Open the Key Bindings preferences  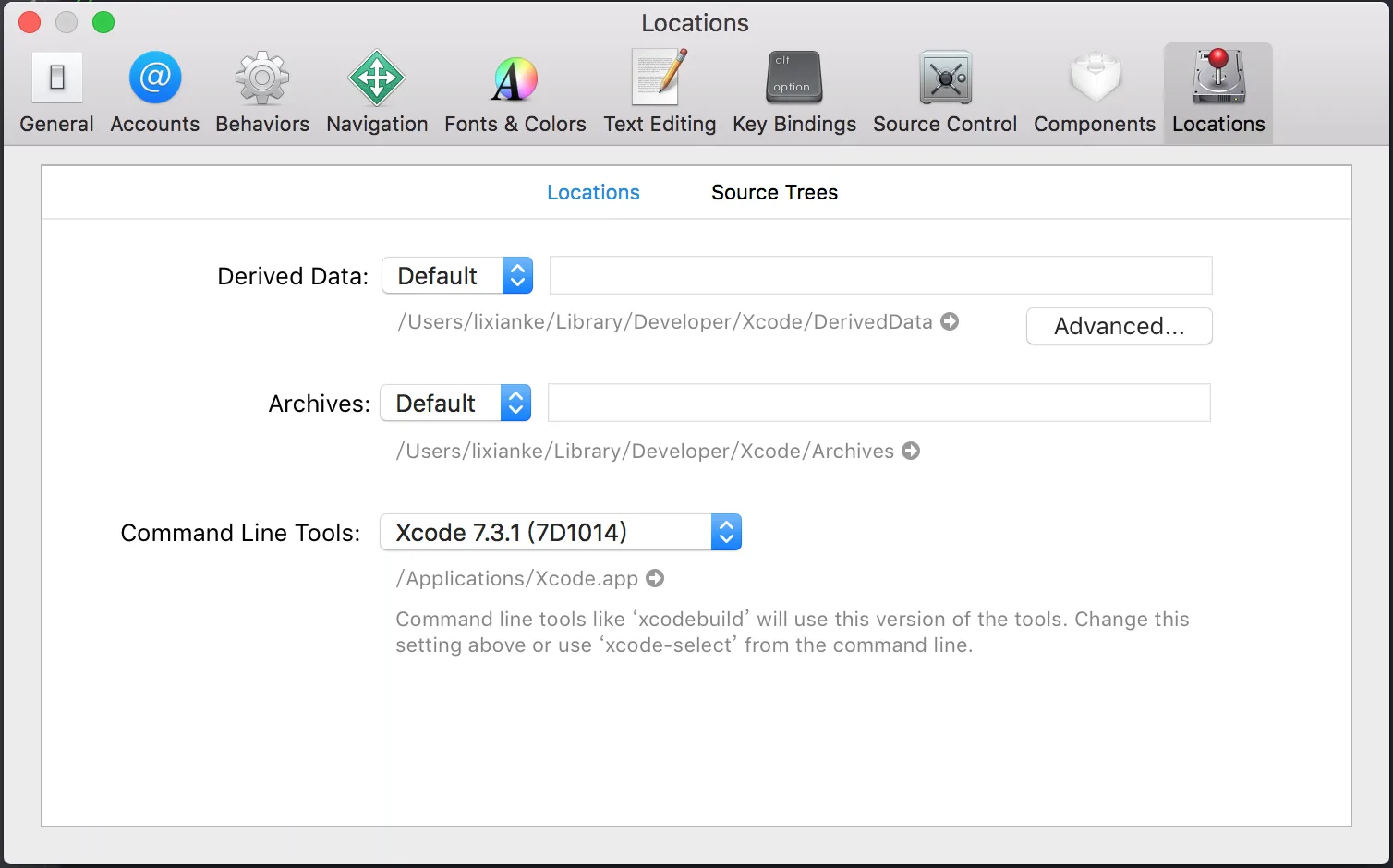794,93
